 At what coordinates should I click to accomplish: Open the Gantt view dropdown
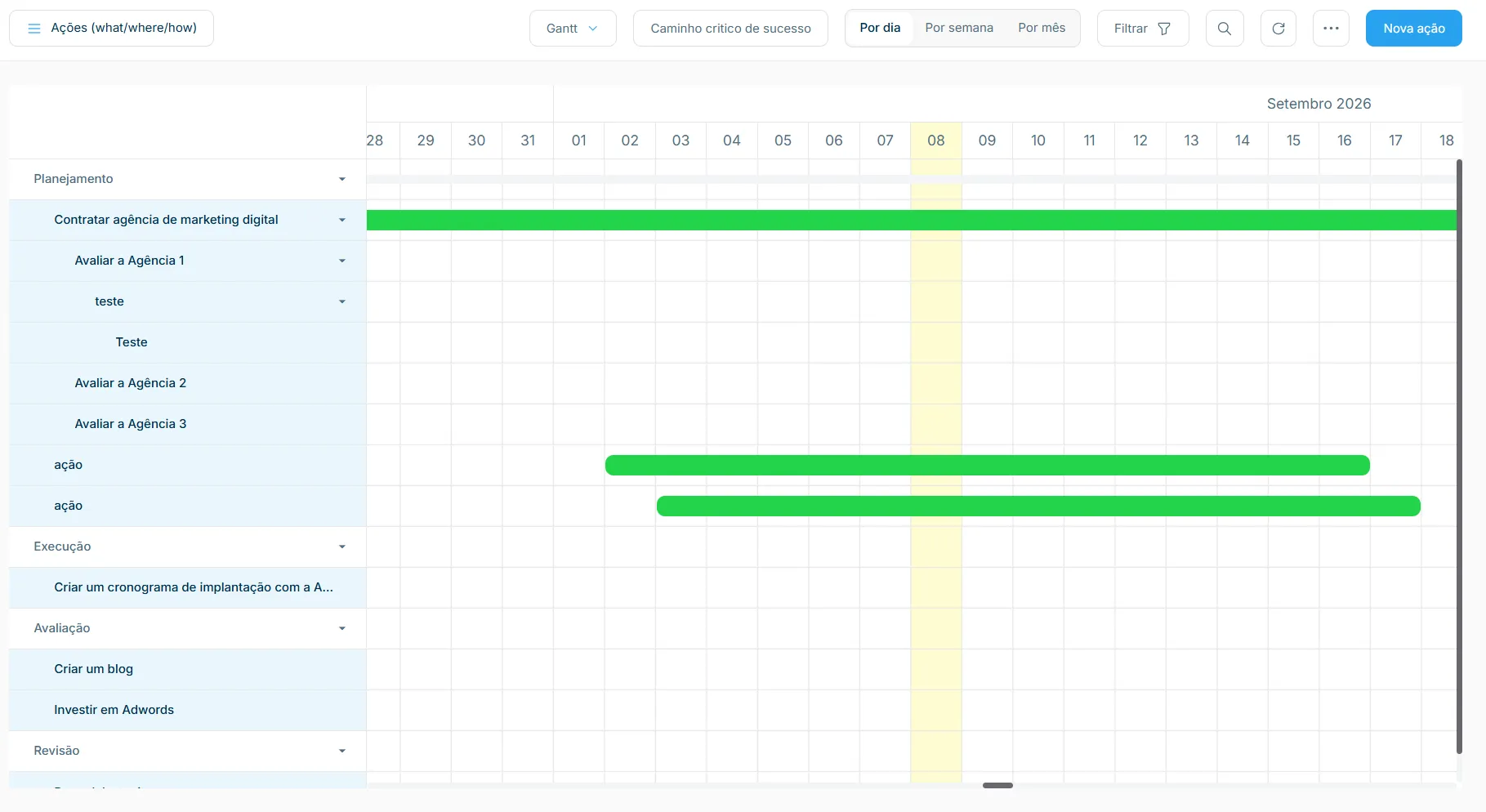(573, 29)
